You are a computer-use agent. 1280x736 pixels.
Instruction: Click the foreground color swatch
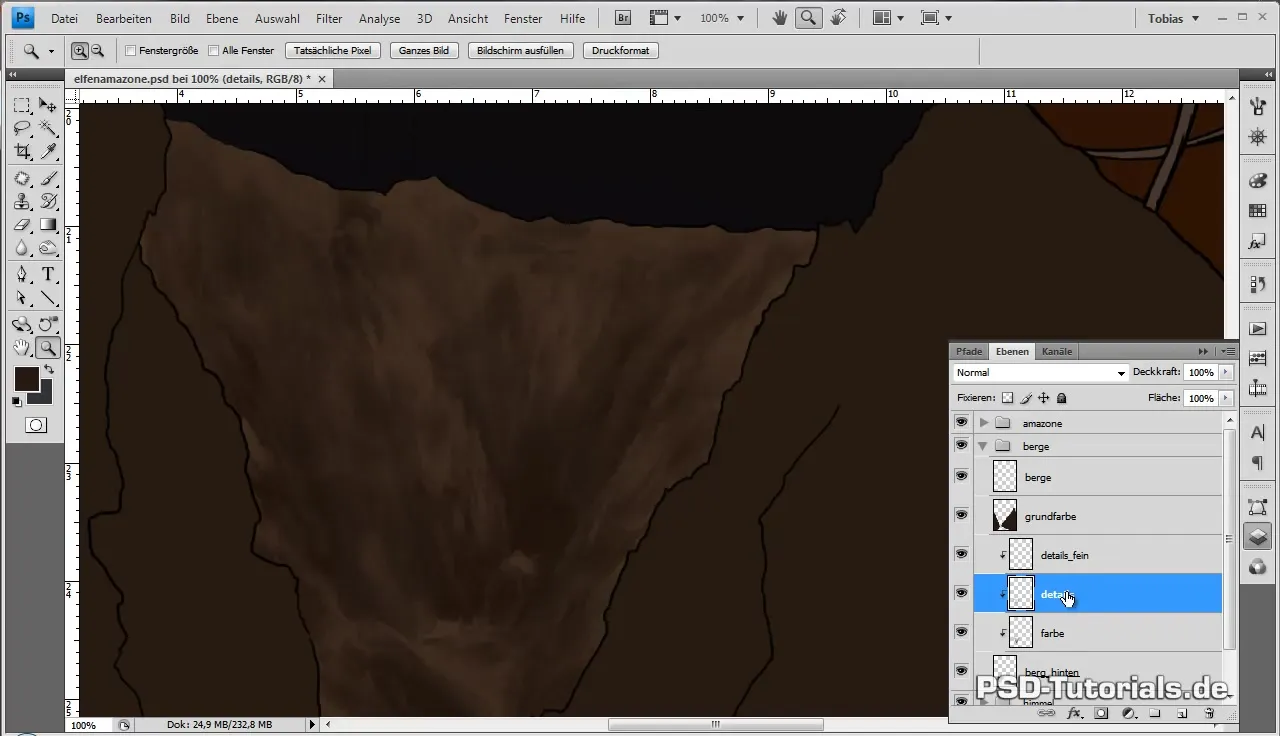(x=25, y=379)
